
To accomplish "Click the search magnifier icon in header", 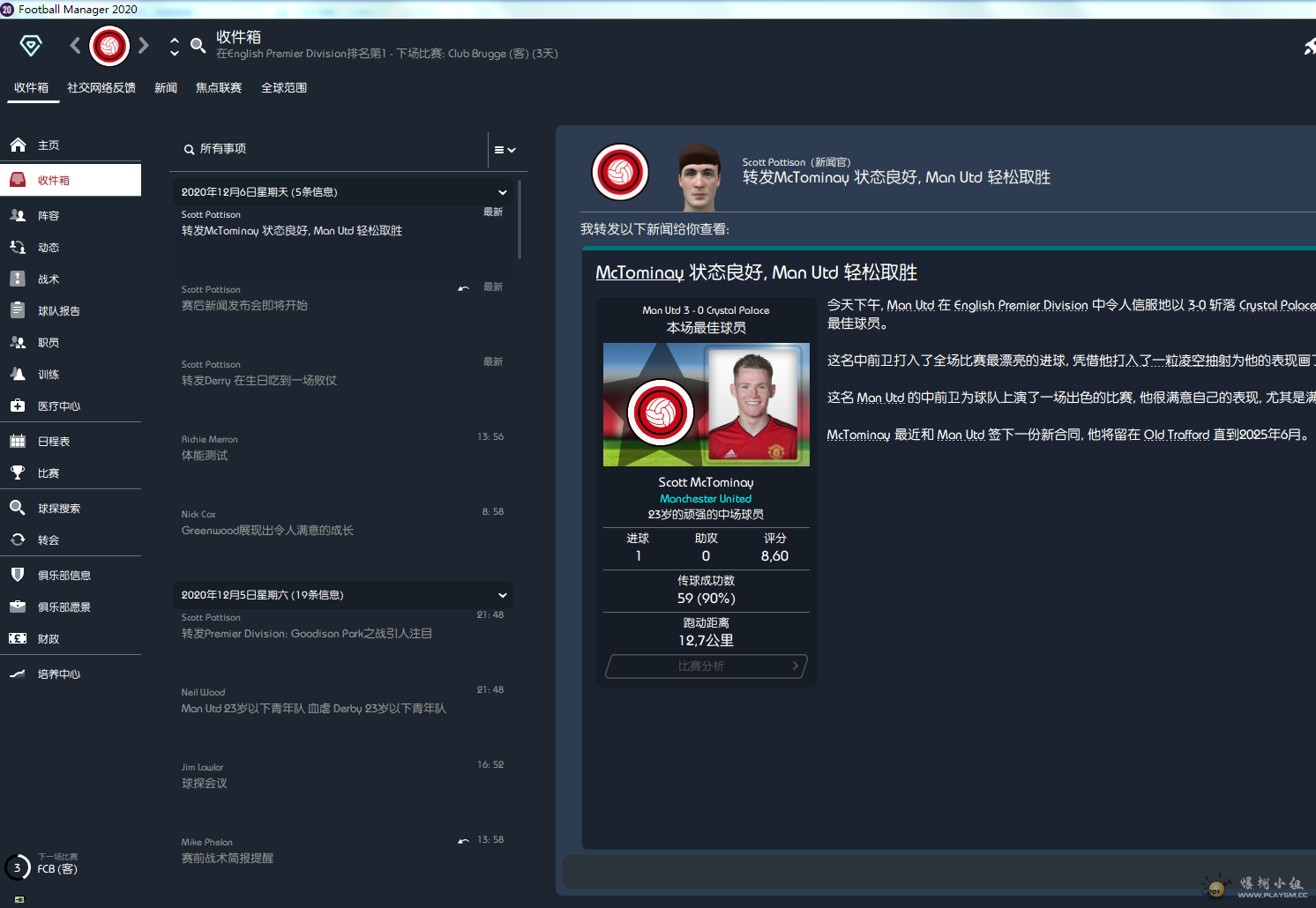I will pos(198,45).
